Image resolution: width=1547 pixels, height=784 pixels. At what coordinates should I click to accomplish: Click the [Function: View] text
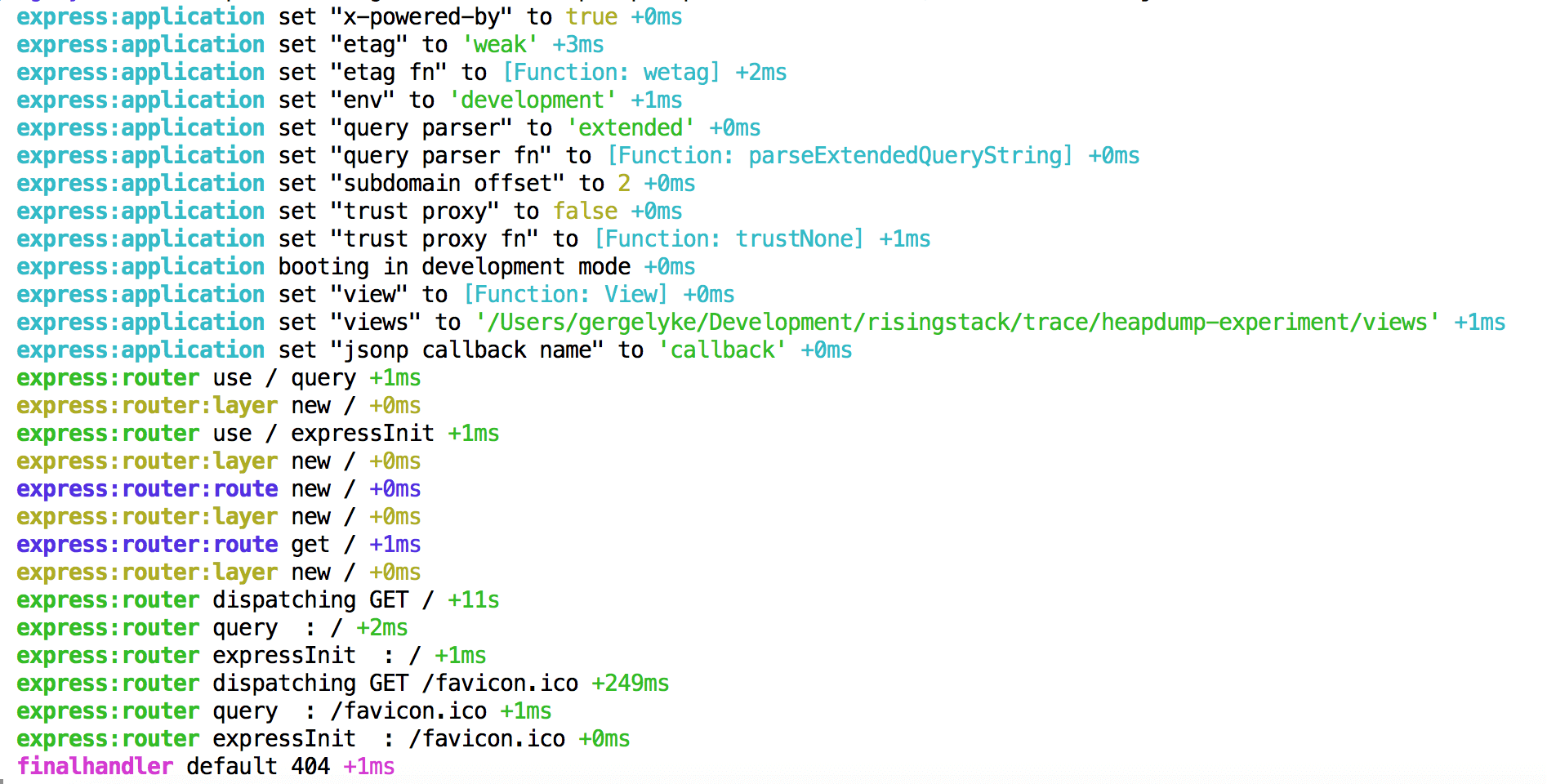click(565, 295)
